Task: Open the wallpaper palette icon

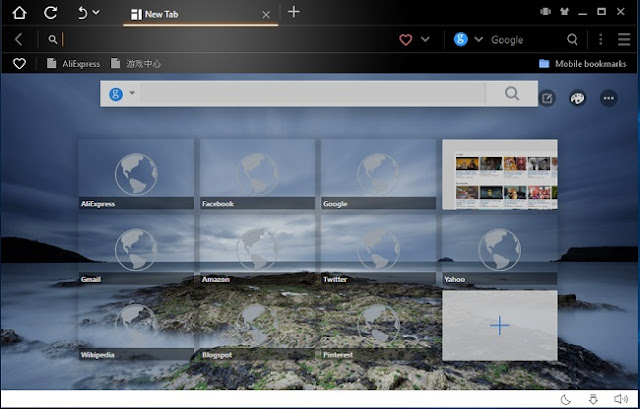Action: pos(578,98)
